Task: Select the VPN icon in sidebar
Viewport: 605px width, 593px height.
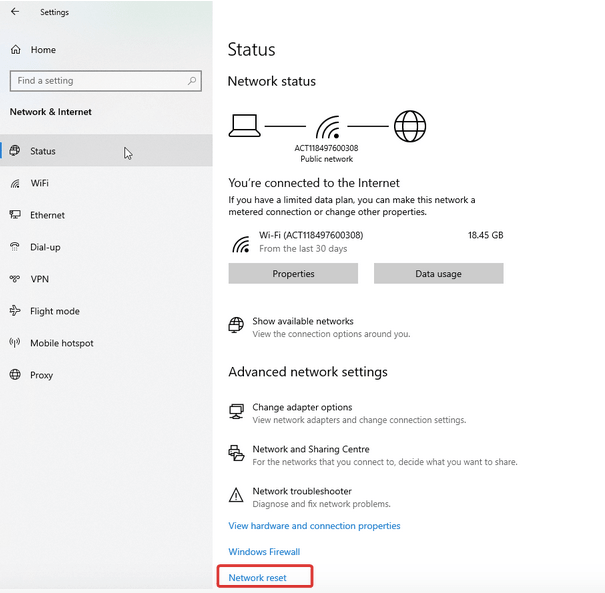Action: 15,278
